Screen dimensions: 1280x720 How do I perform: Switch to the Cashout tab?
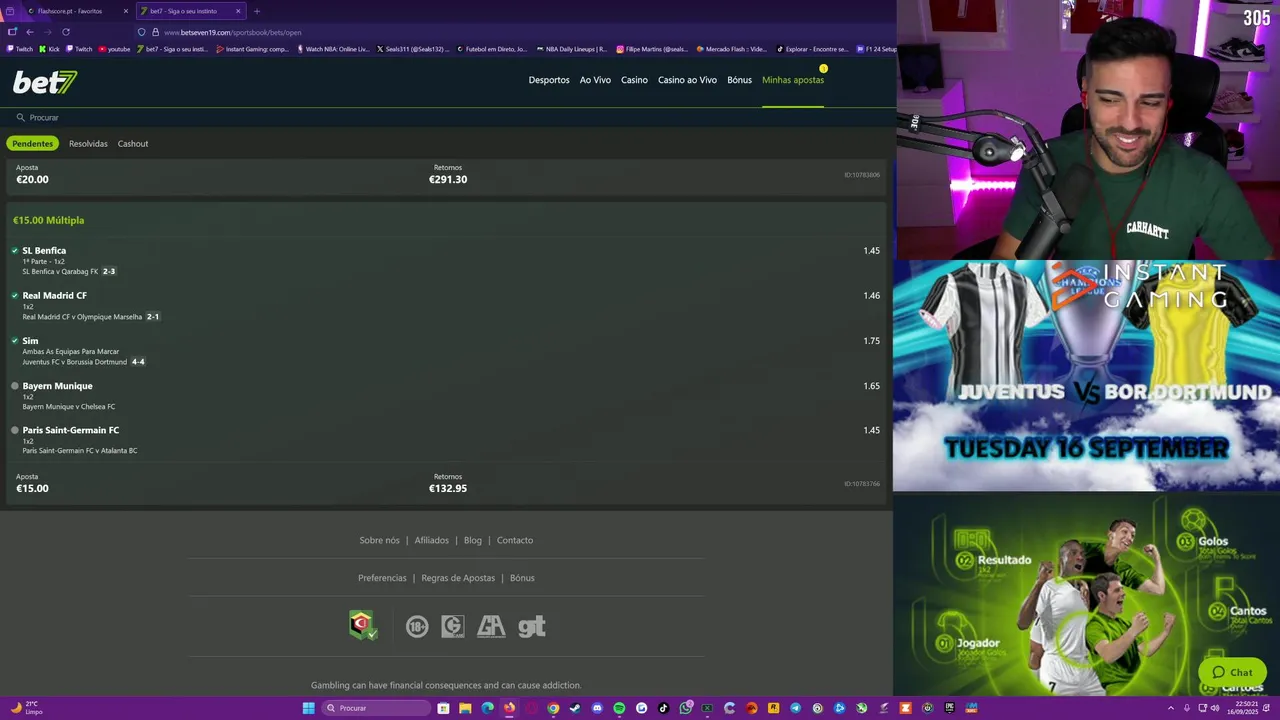133,144
